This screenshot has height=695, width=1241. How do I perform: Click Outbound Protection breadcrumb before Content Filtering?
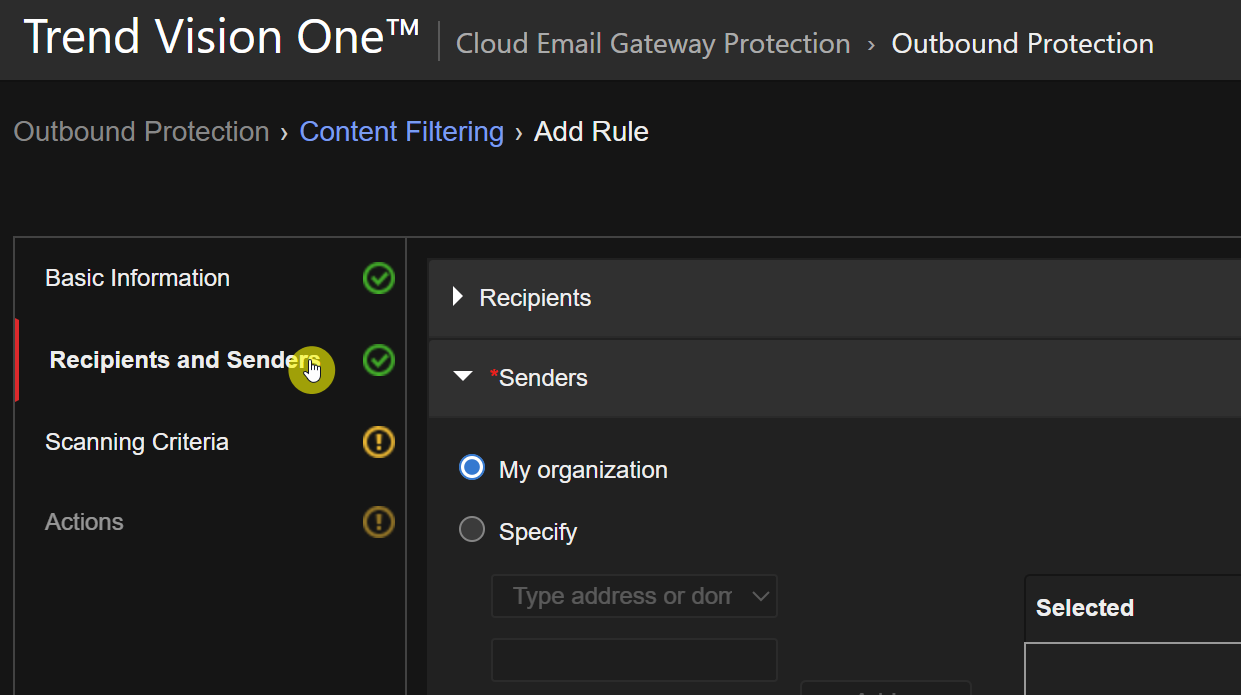141,132
